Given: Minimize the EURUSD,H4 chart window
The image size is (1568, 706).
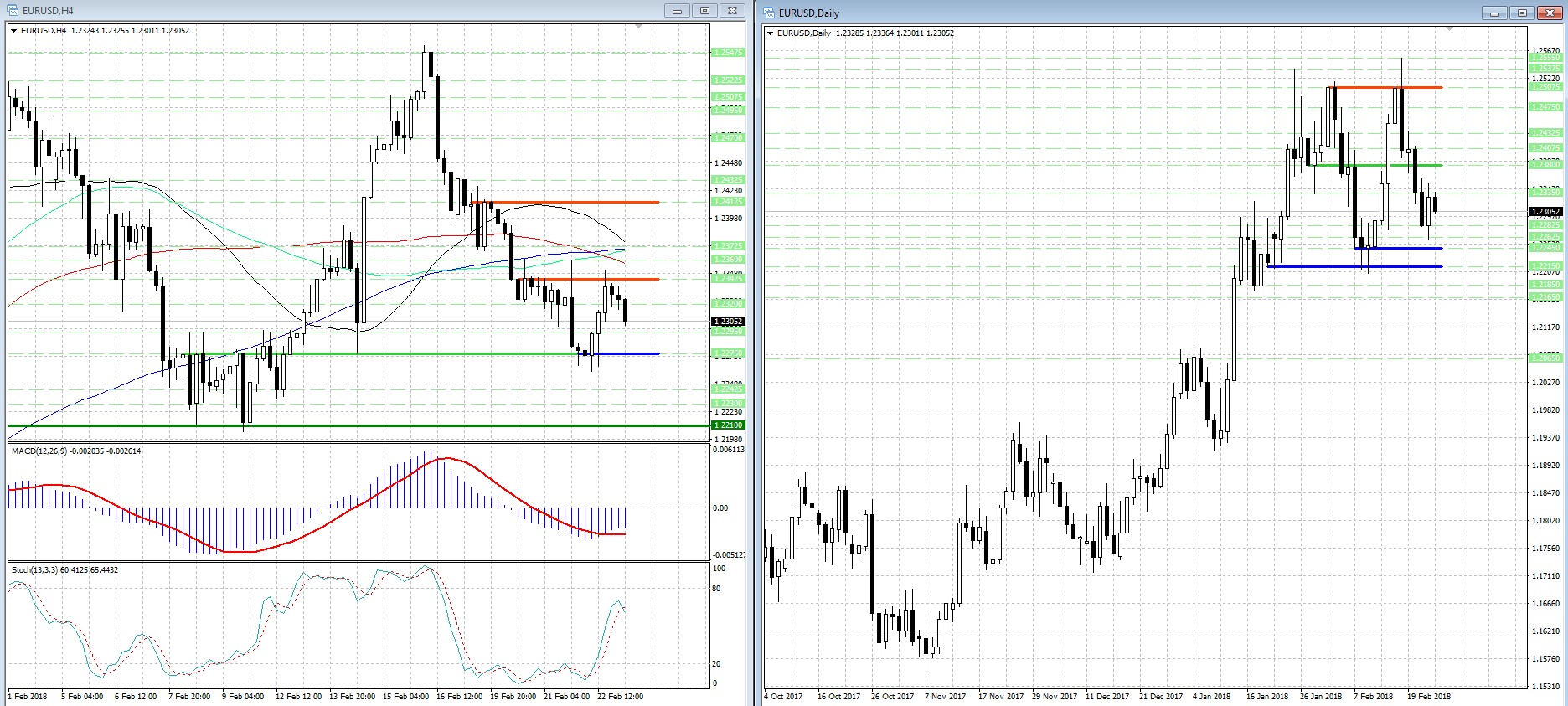Looking at the screenshot, I should tap(677, 11).
